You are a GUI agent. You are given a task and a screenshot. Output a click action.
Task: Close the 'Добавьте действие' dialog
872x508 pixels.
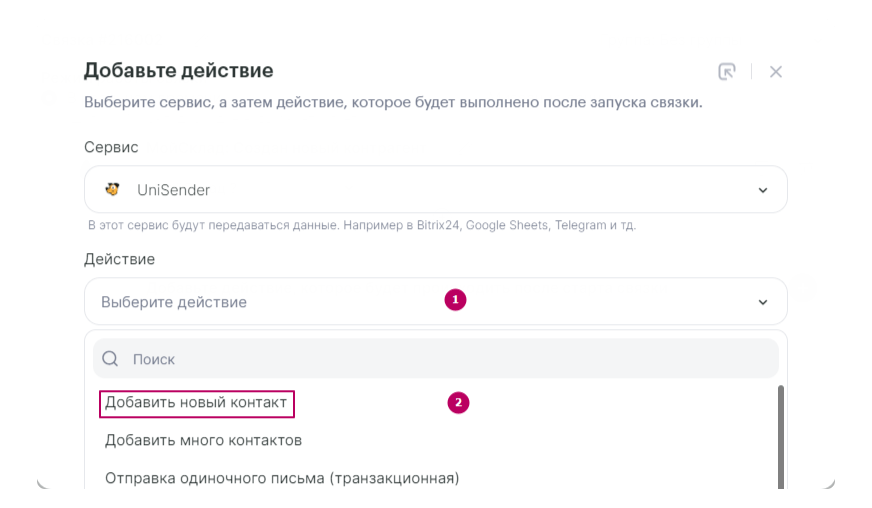[x=776, y=72]
